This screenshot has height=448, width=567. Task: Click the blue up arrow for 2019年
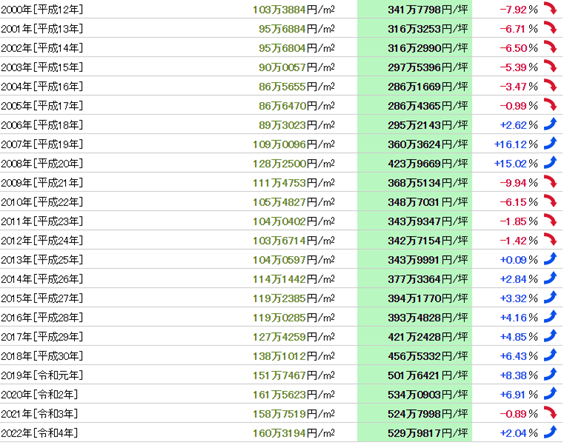pyautogui.click(x=550, y=375)
